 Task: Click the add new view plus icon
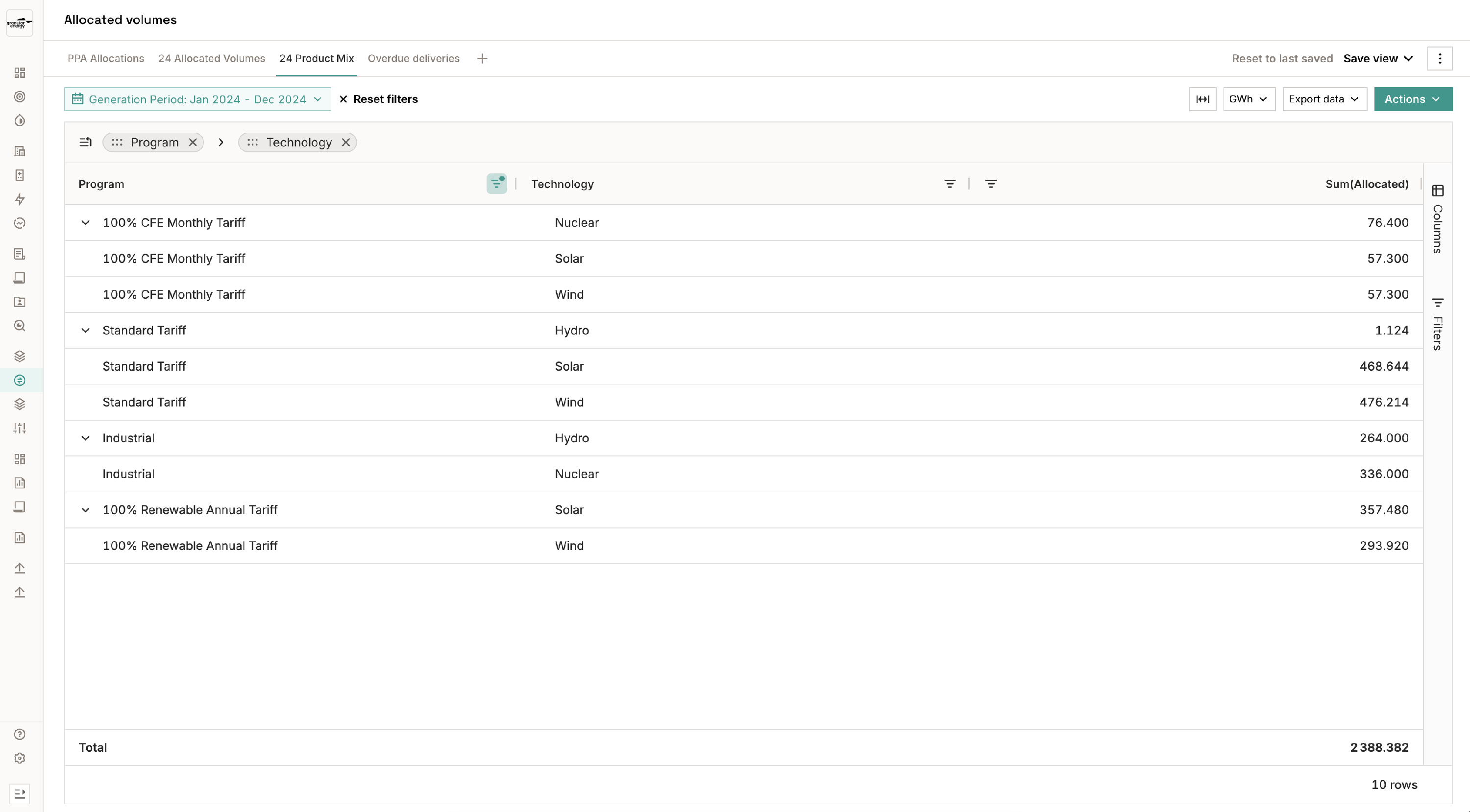click(x=482, y=59)
